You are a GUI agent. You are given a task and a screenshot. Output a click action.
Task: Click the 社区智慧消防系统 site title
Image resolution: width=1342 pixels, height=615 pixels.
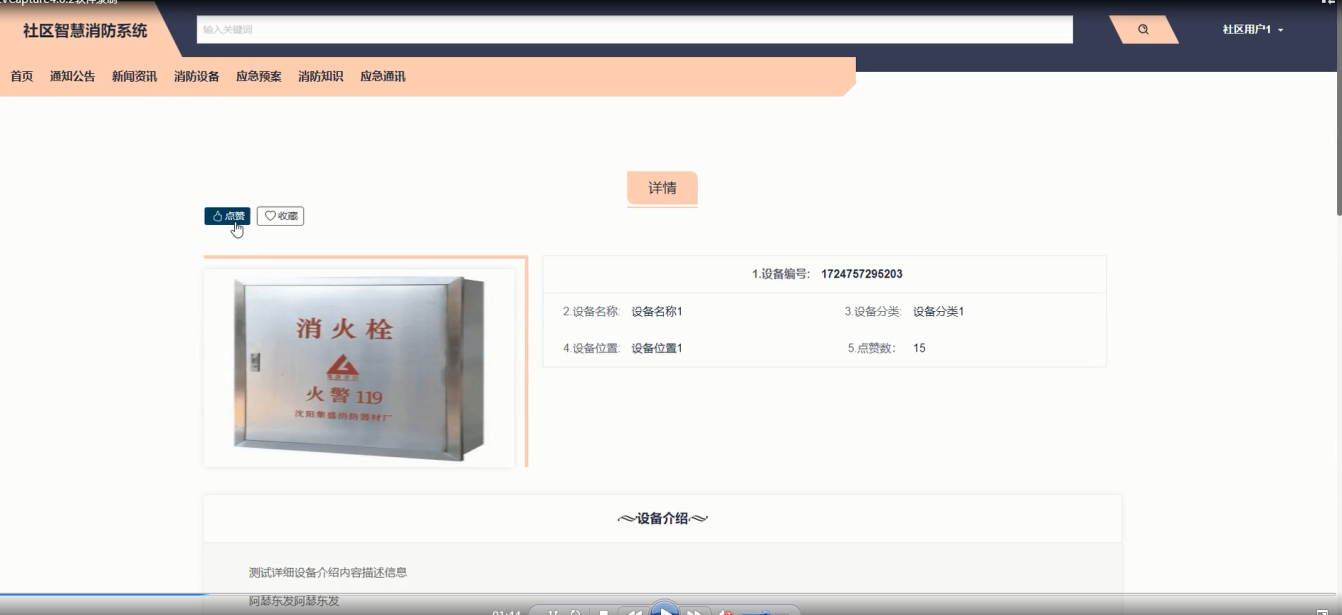point(85,31)
